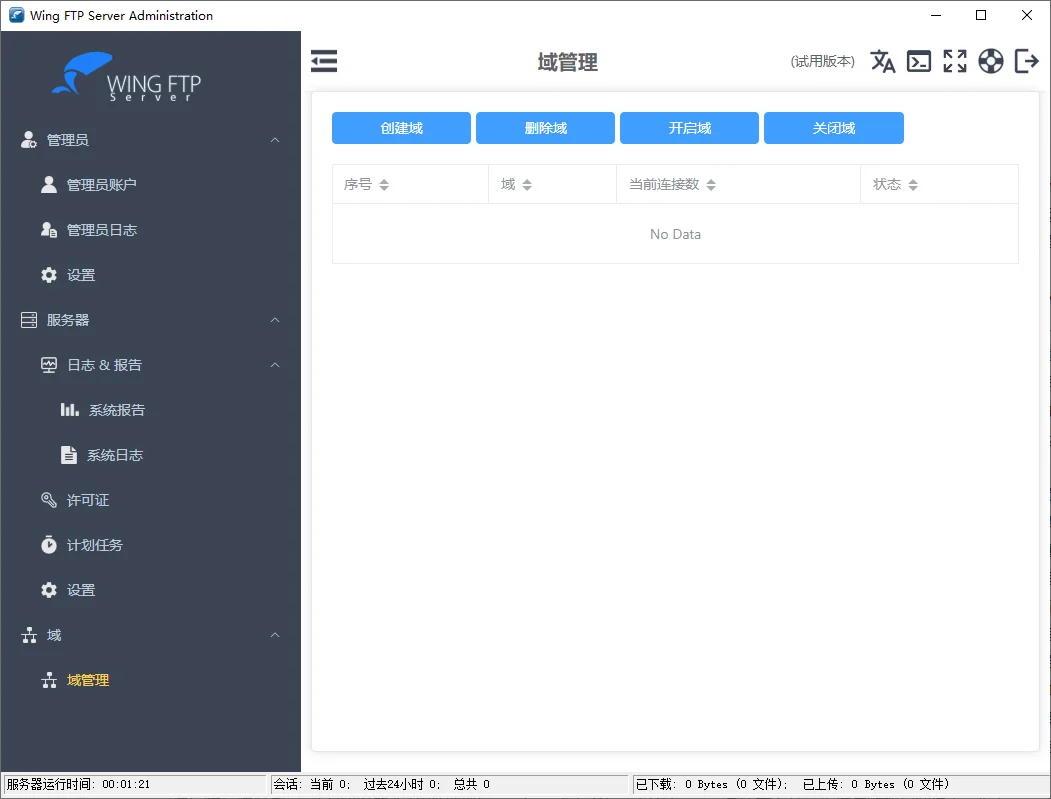The width and height of the screenshot is (1051, 799).
Task: Click the 域管理 page title
Action: pyautogui.click(x=567, y=62)
